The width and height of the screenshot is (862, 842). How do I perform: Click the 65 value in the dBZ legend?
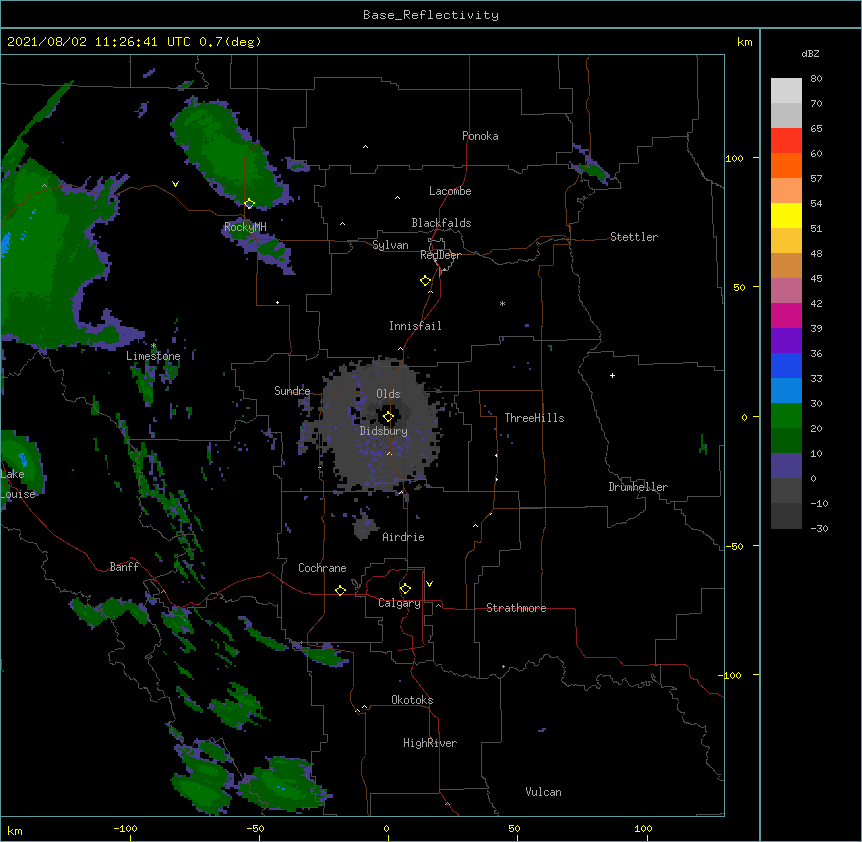pos(816,129)
